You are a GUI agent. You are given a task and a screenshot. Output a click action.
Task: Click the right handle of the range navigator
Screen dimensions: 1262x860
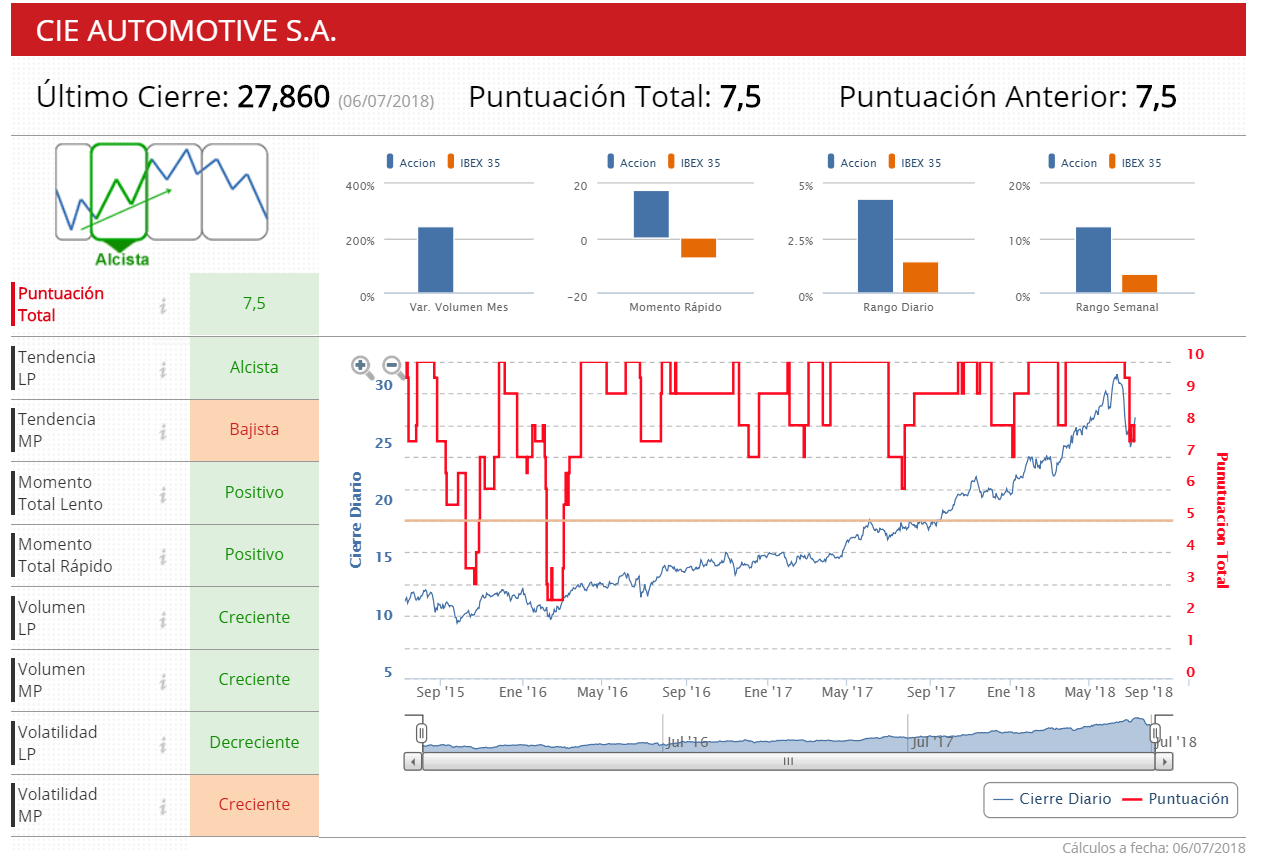[x=1156, y=733]
